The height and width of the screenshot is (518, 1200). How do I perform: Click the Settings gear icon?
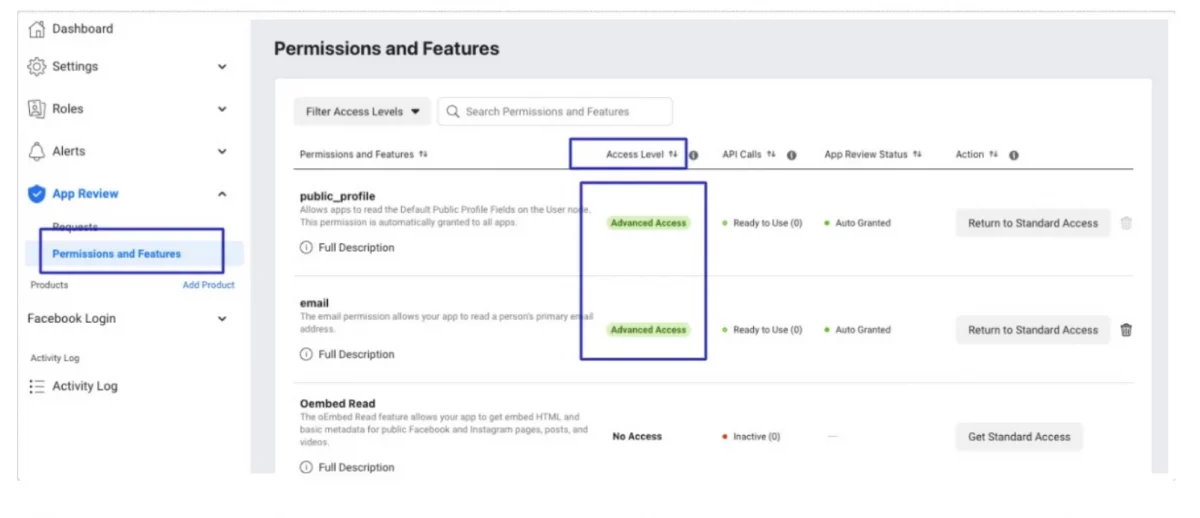click(x=37, y=67)
